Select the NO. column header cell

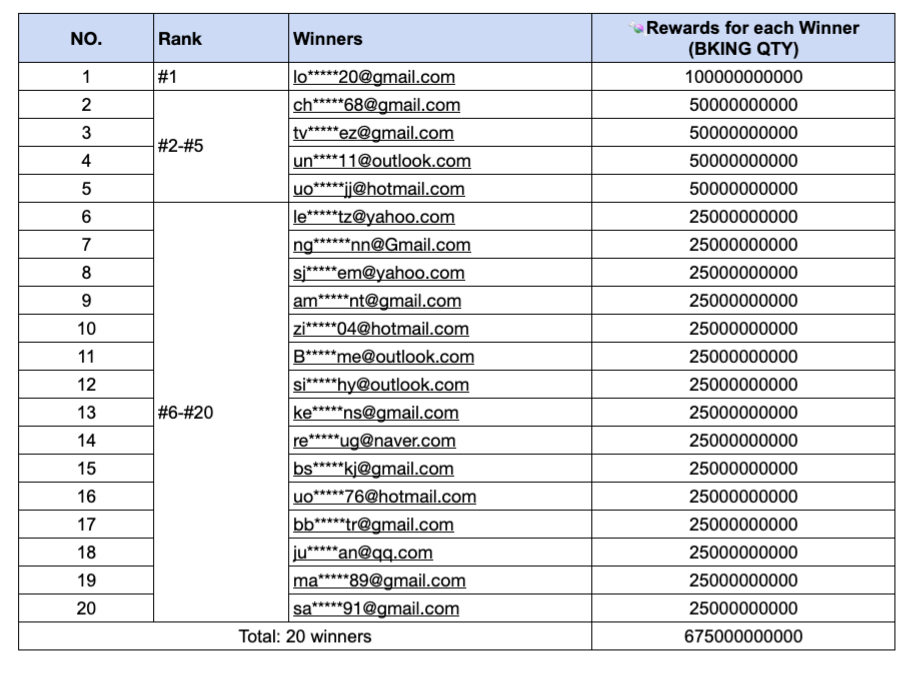pyautogui.click(x=86, y=39)
